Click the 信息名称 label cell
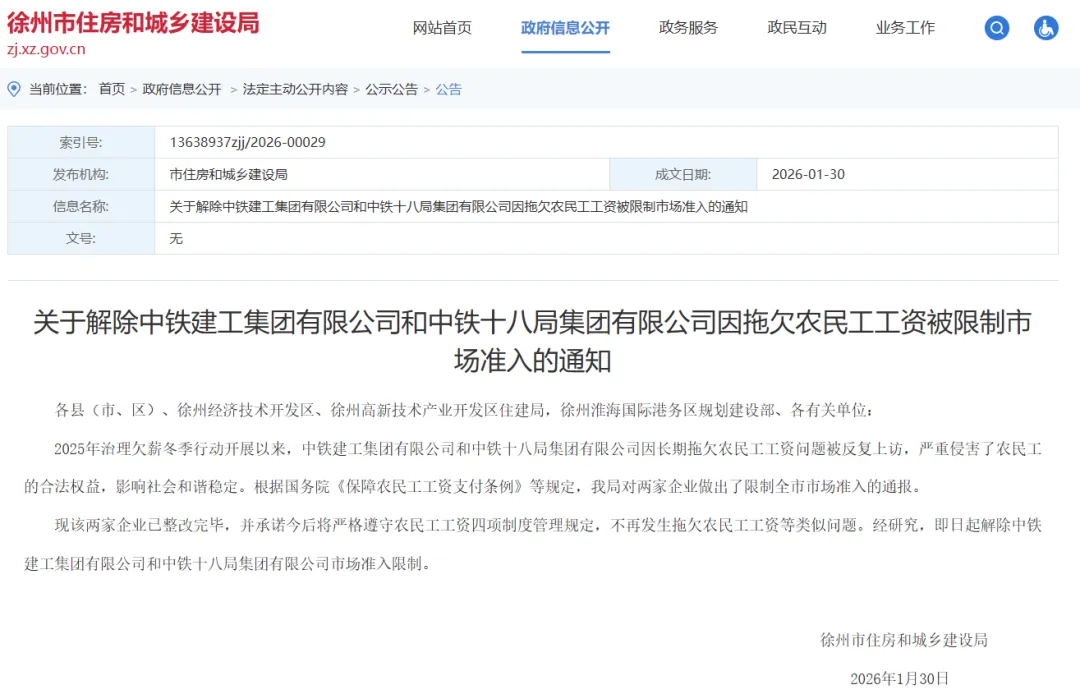 81,207
